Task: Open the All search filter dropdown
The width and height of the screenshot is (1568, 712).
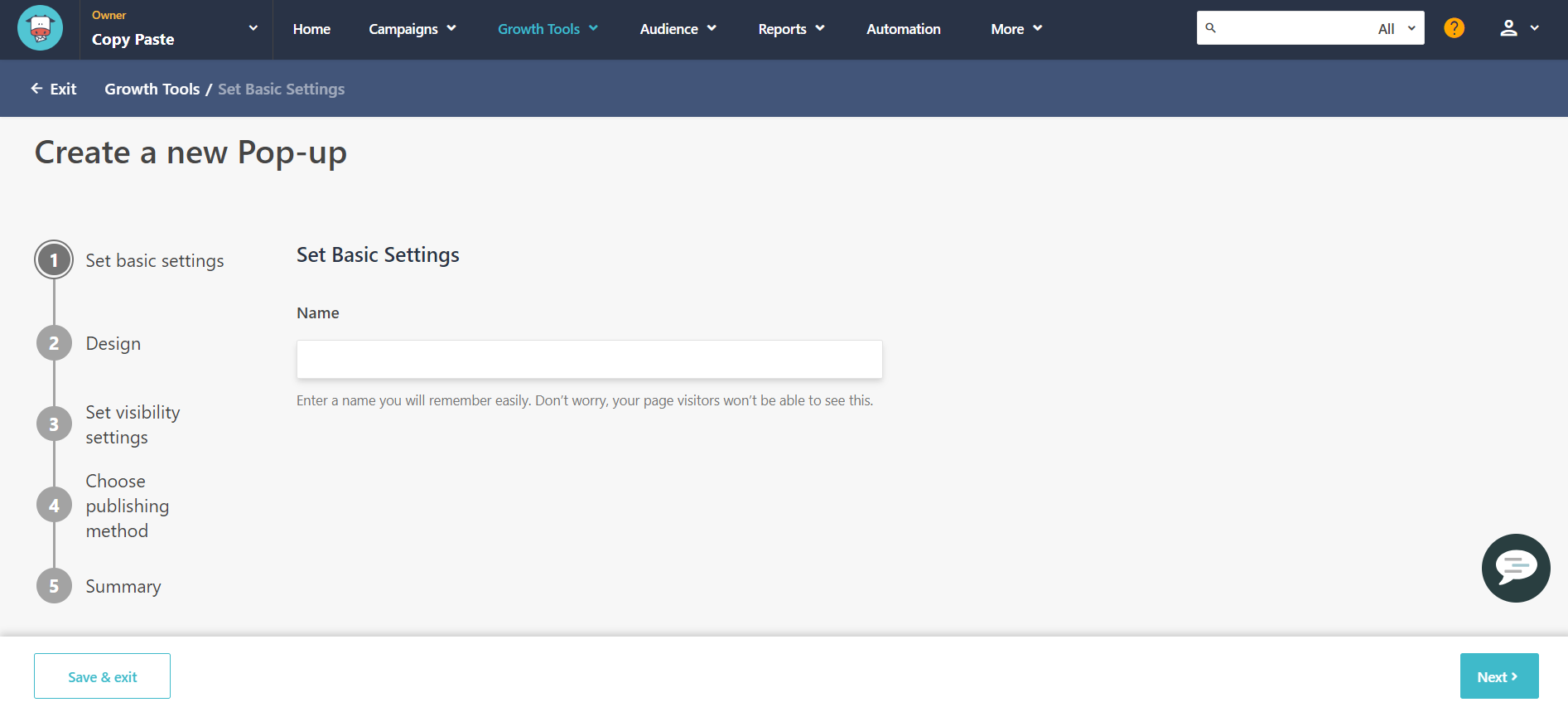Action: tap(1397, 28)
